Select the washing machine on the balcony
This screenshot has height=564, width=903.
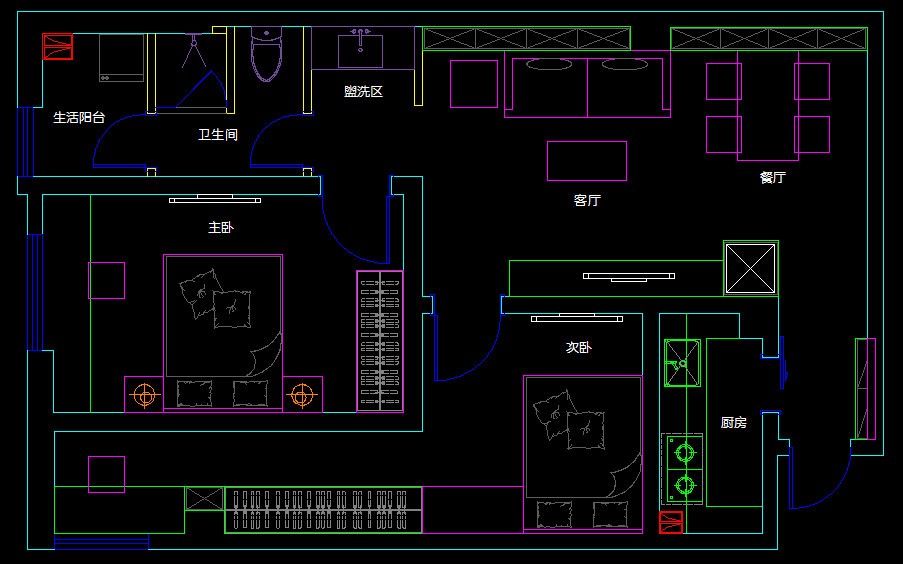[121, 58]
